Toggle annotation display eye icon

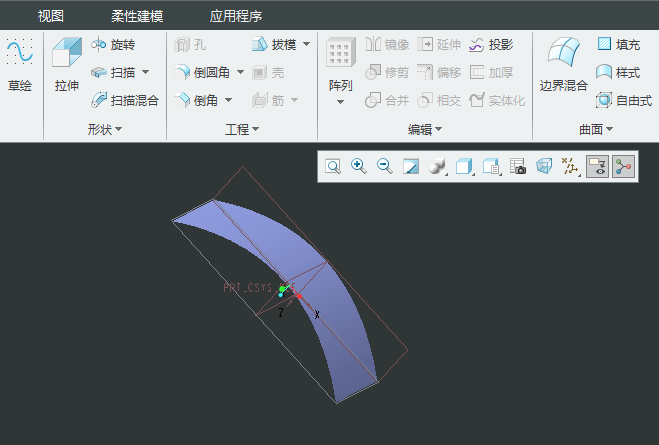coord(597,166)
